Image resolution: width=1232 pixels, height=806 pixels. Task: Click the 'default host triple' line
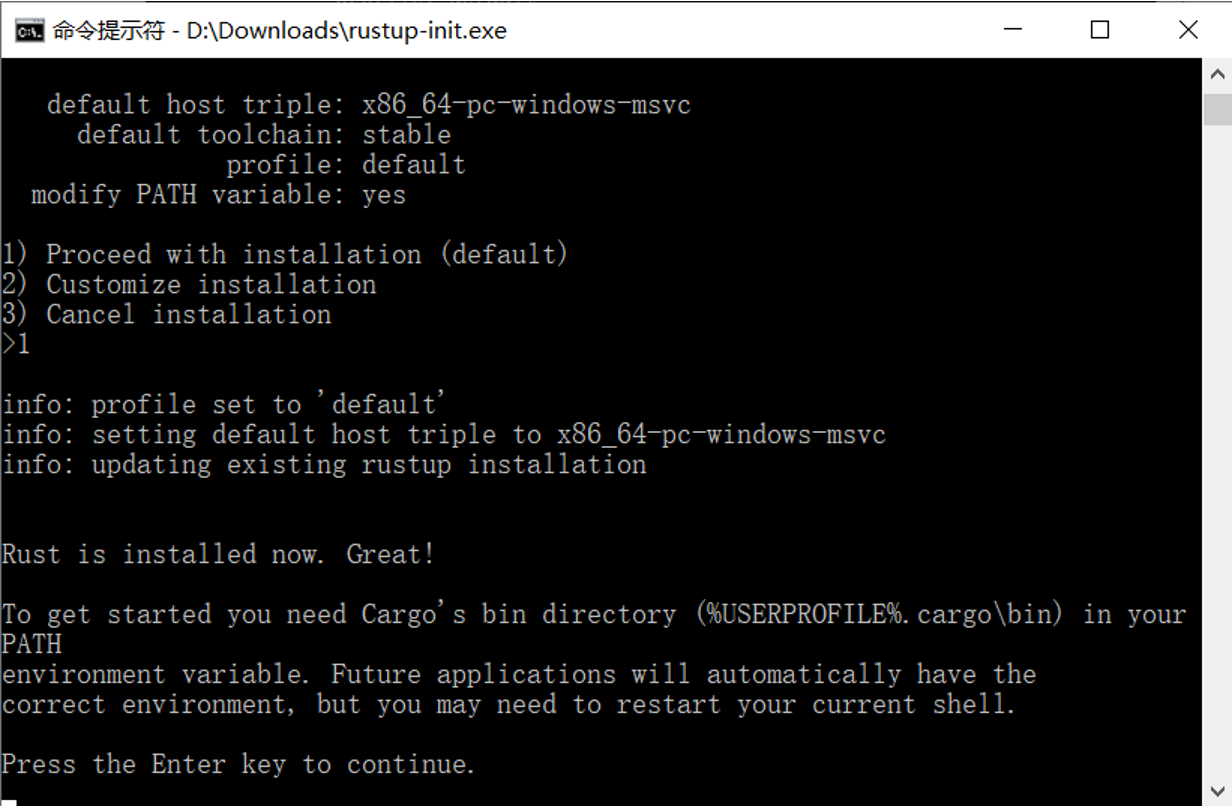click(x=369, y=105)
